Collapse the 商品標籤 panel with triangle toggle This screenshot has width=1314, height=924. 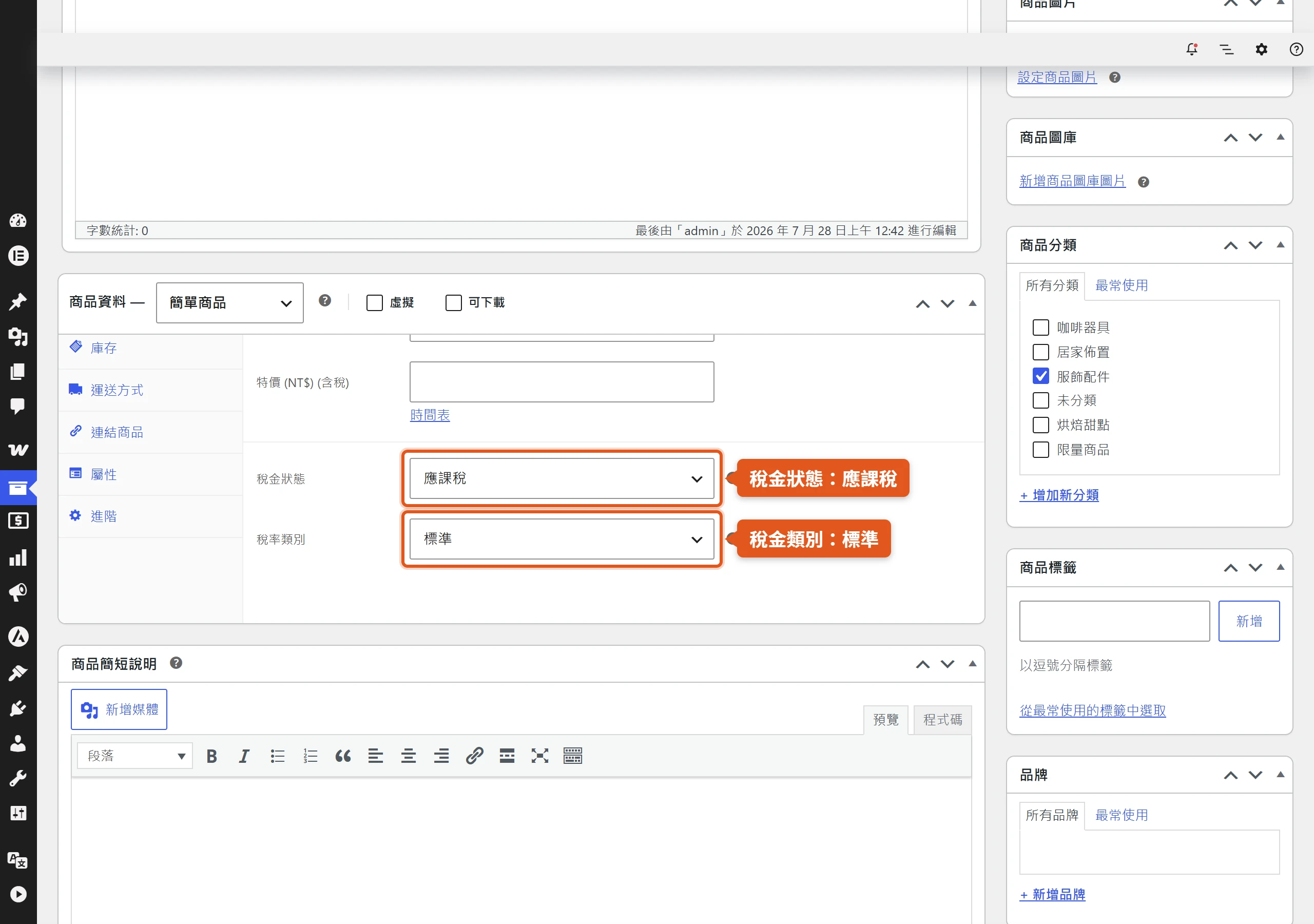pyautogui.click(x=1281, y=567)
